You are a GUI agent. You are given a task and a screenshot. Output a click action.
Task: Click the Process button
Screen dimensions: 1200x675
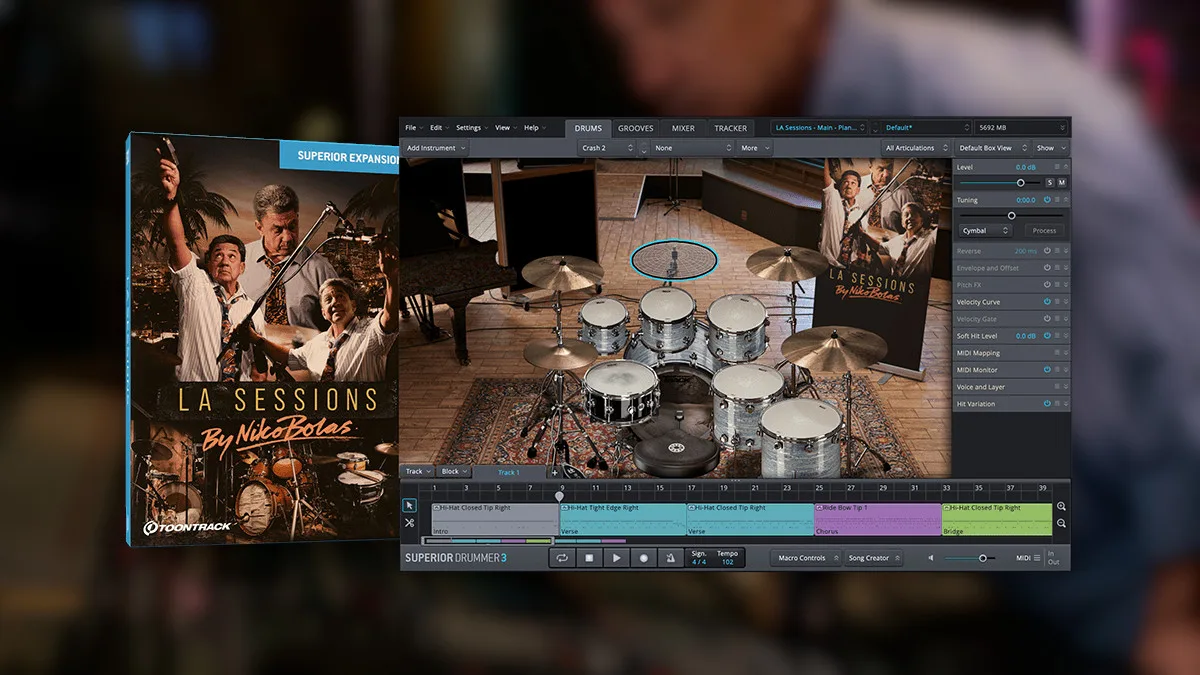[1044, 230]
